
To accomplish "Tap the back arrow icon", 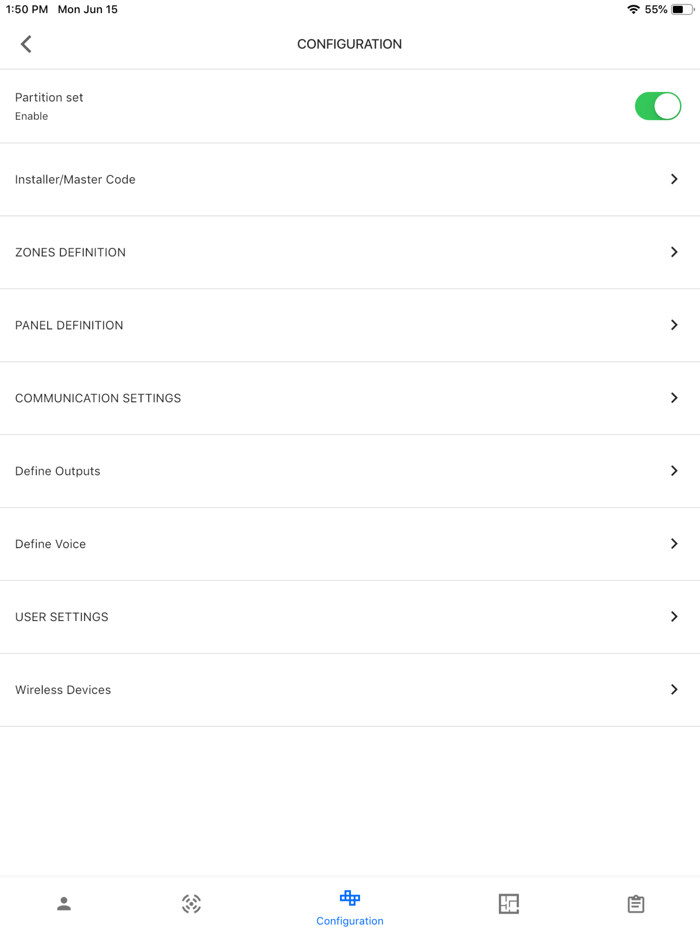I will pyautogui.click(x=26, y=44).
